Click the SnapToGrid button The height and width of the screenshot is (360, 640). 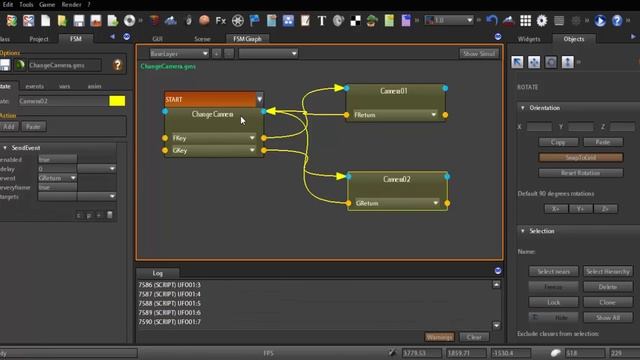point(581,157)
